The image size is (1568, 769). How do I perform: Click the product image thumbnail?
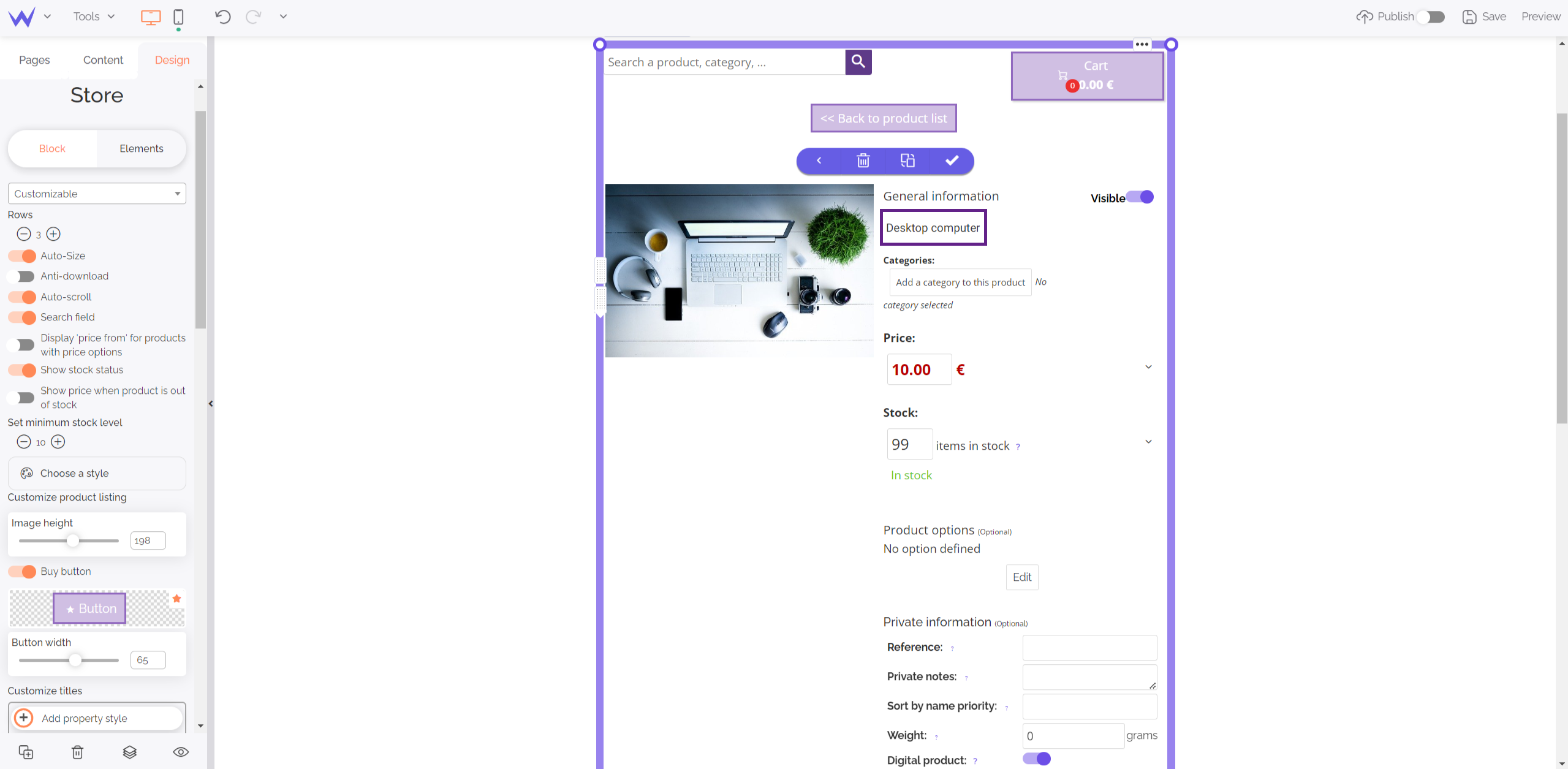tap(739, 270)
